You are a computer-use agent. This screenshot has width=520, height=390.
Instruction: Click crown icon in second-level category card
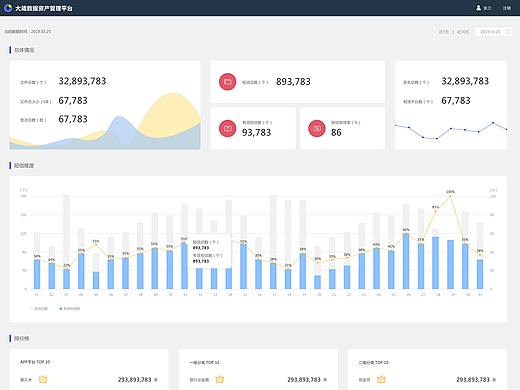pos(381,379)
